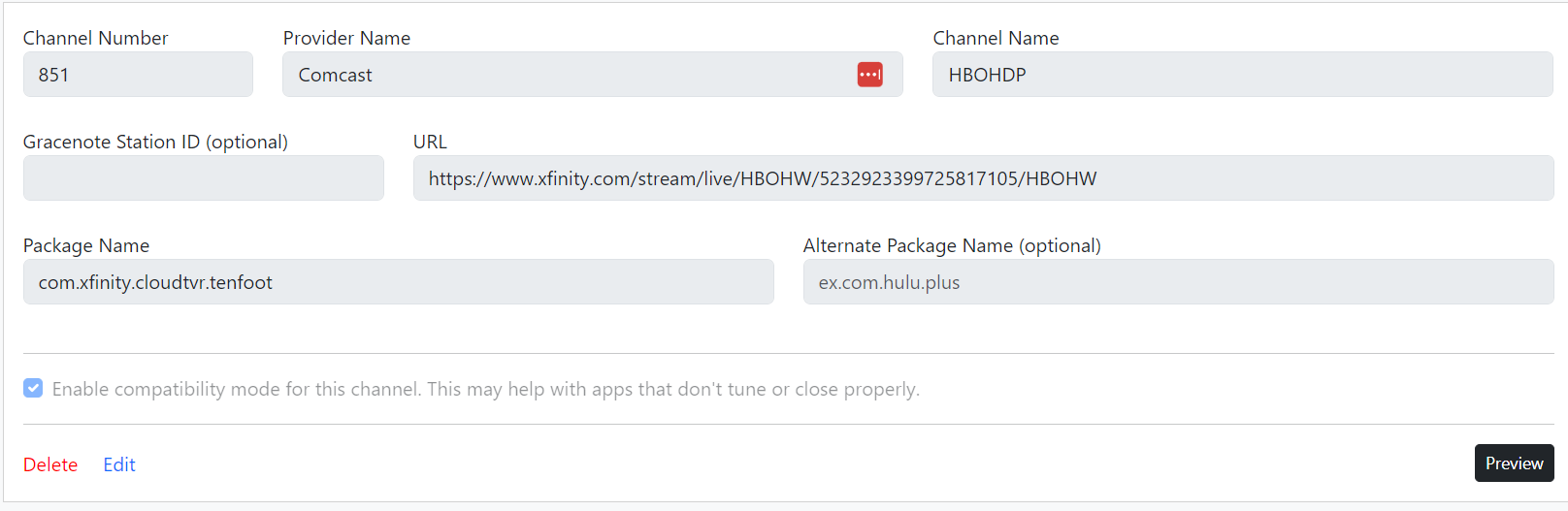Toggle the compatibility mode checkbox
This screenshot has width=1568, height=511.
tap(33, 389)
